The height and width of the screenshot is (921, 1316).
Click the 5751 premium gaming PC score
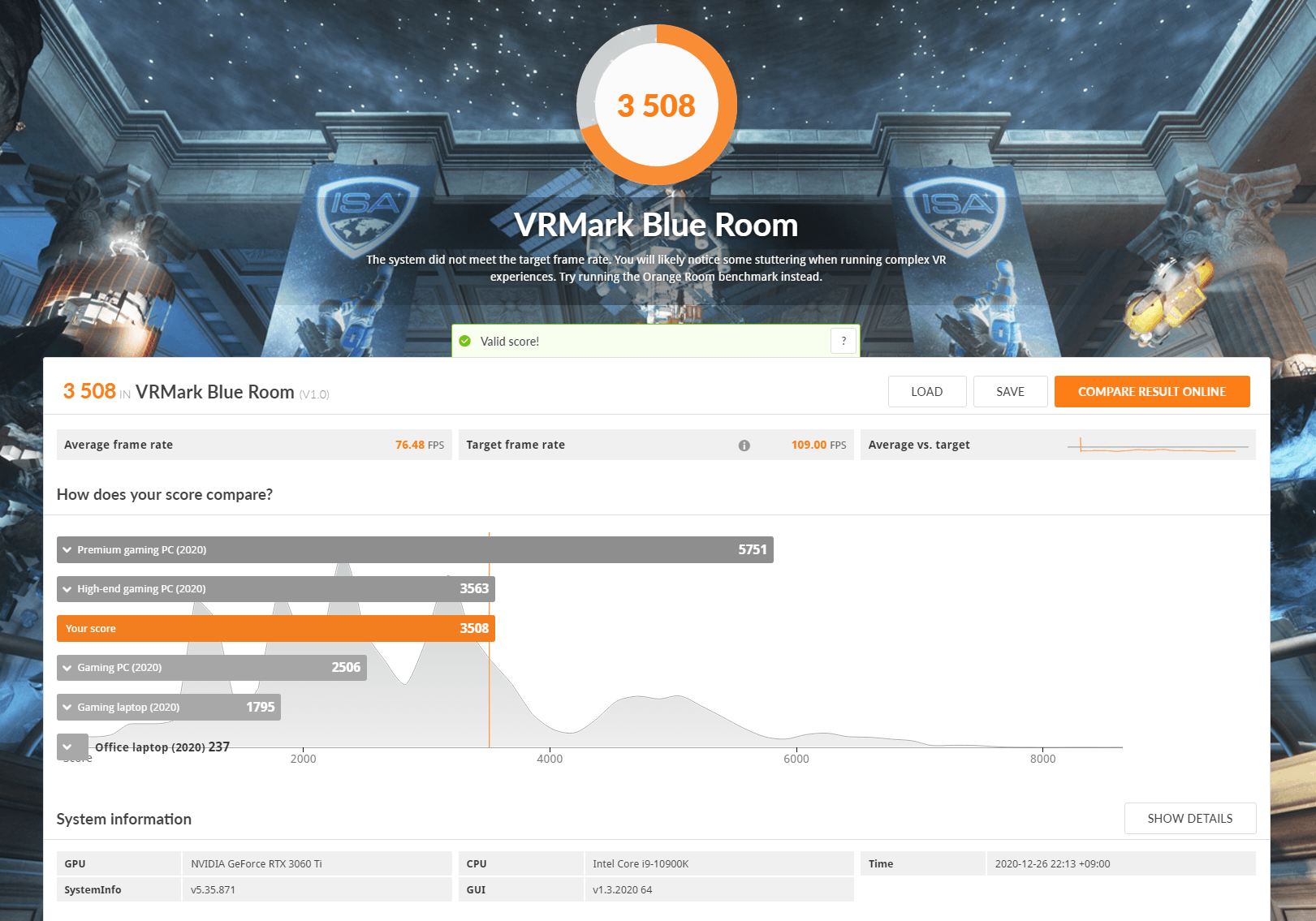pos(753,549)
